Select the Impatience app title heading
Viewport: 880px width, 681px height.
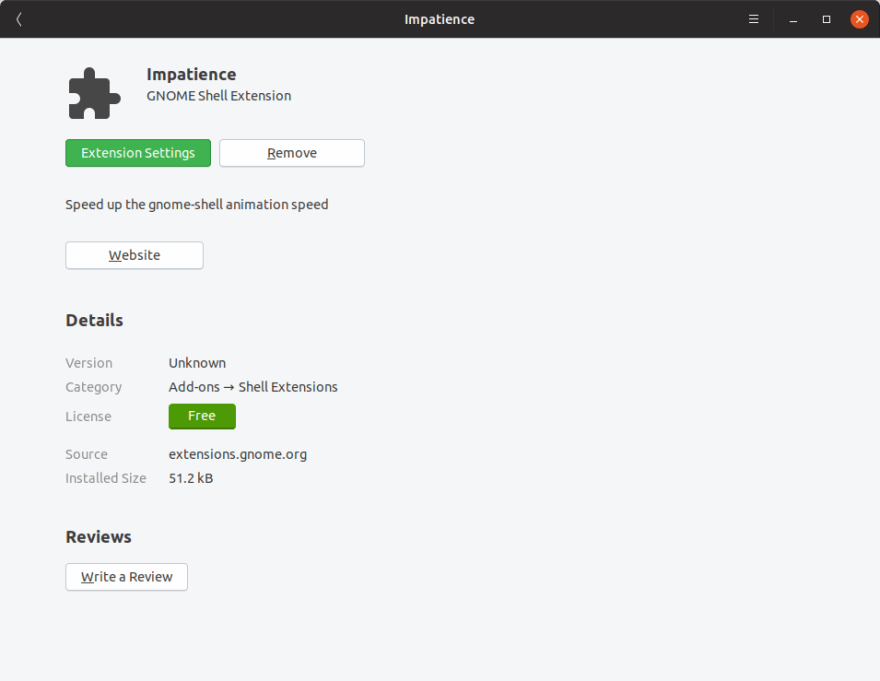coord(191,74)
